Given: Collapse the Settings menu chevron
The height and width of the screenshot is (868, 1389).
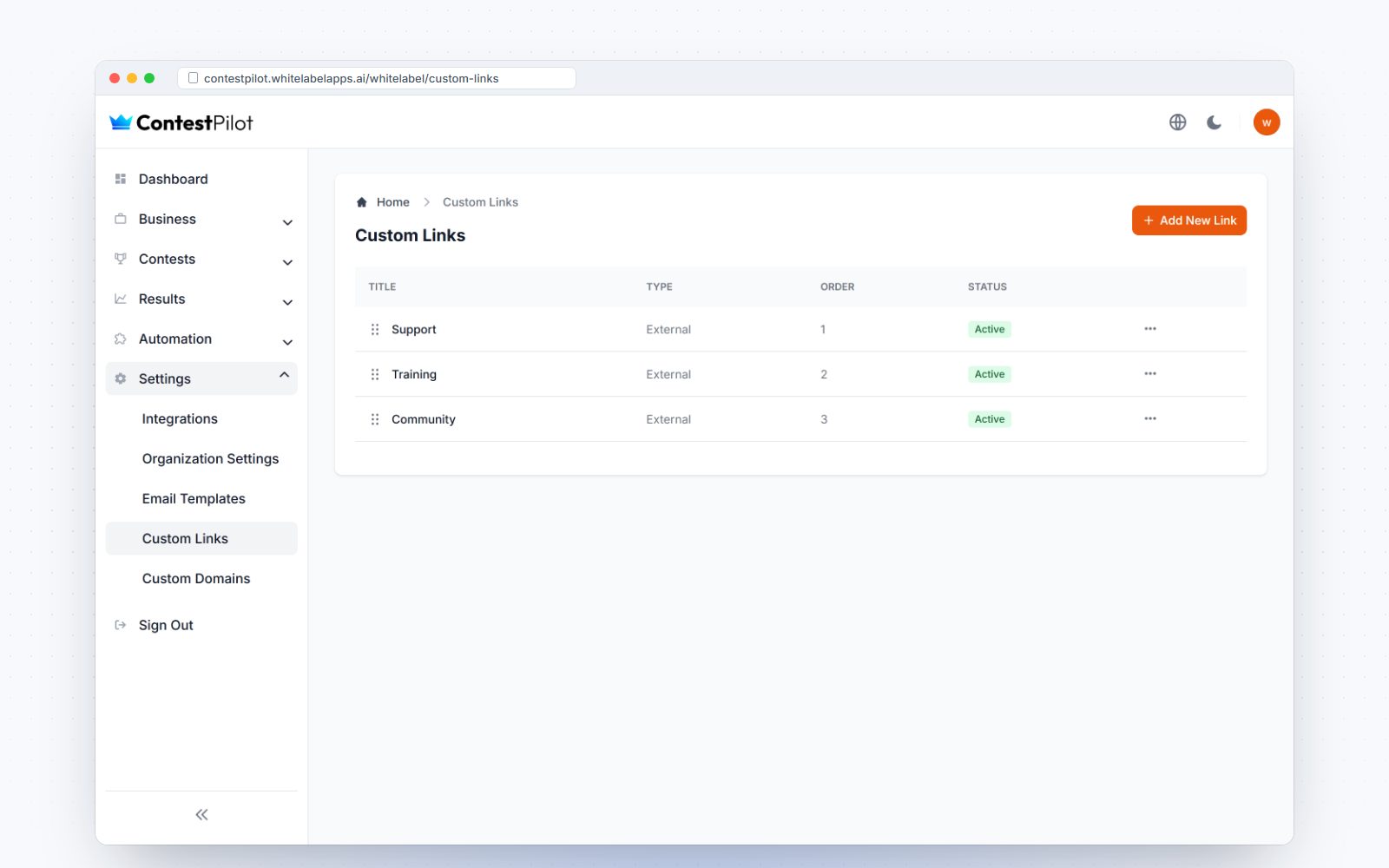Looking at the screenshot, I should (x=284, y=375).
